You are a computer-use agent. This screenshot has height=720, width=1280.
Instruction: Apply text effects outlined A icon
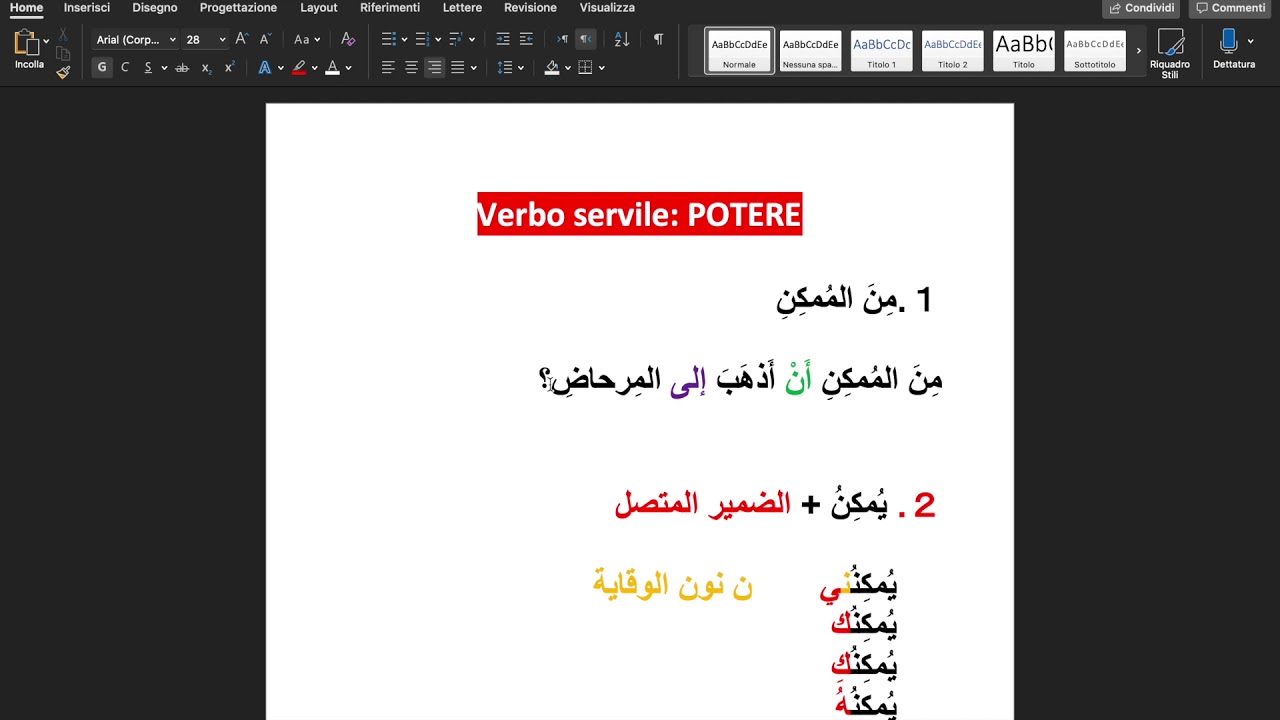[x=264, y=68]
